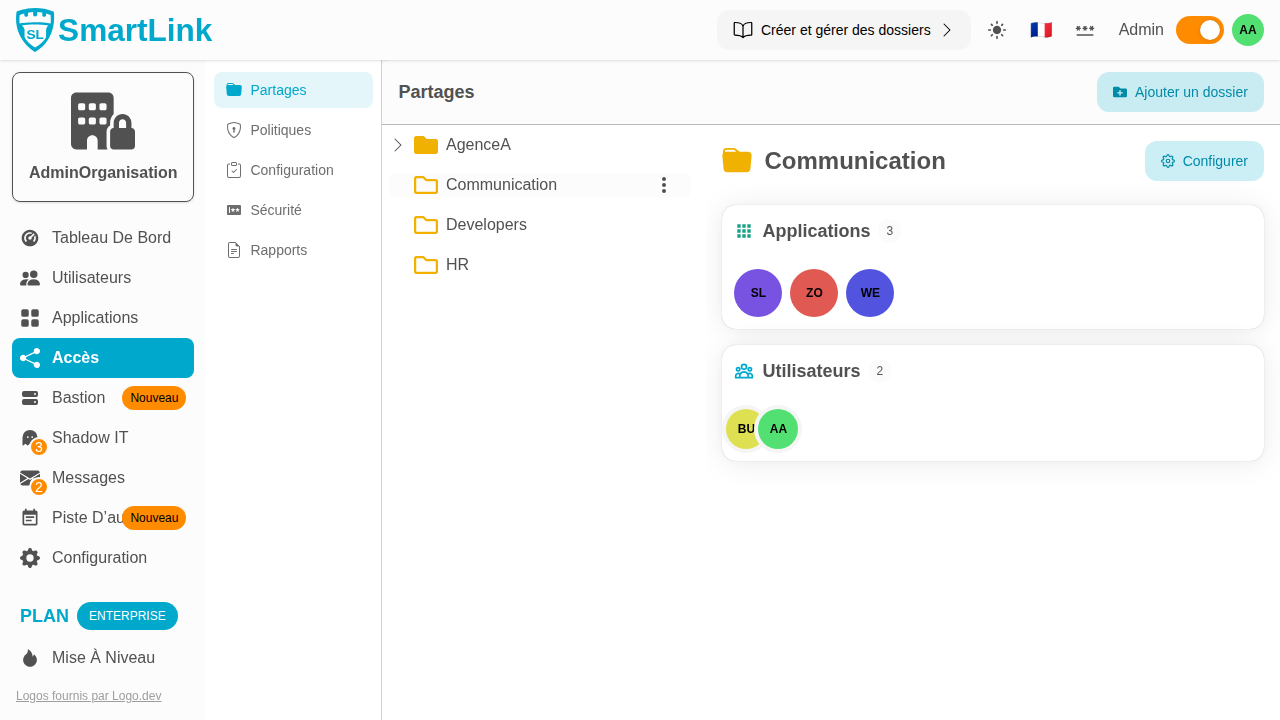Screen dimensions: 1280x720
Task: Switch to the Politiques tab
Action: point(280,130)
